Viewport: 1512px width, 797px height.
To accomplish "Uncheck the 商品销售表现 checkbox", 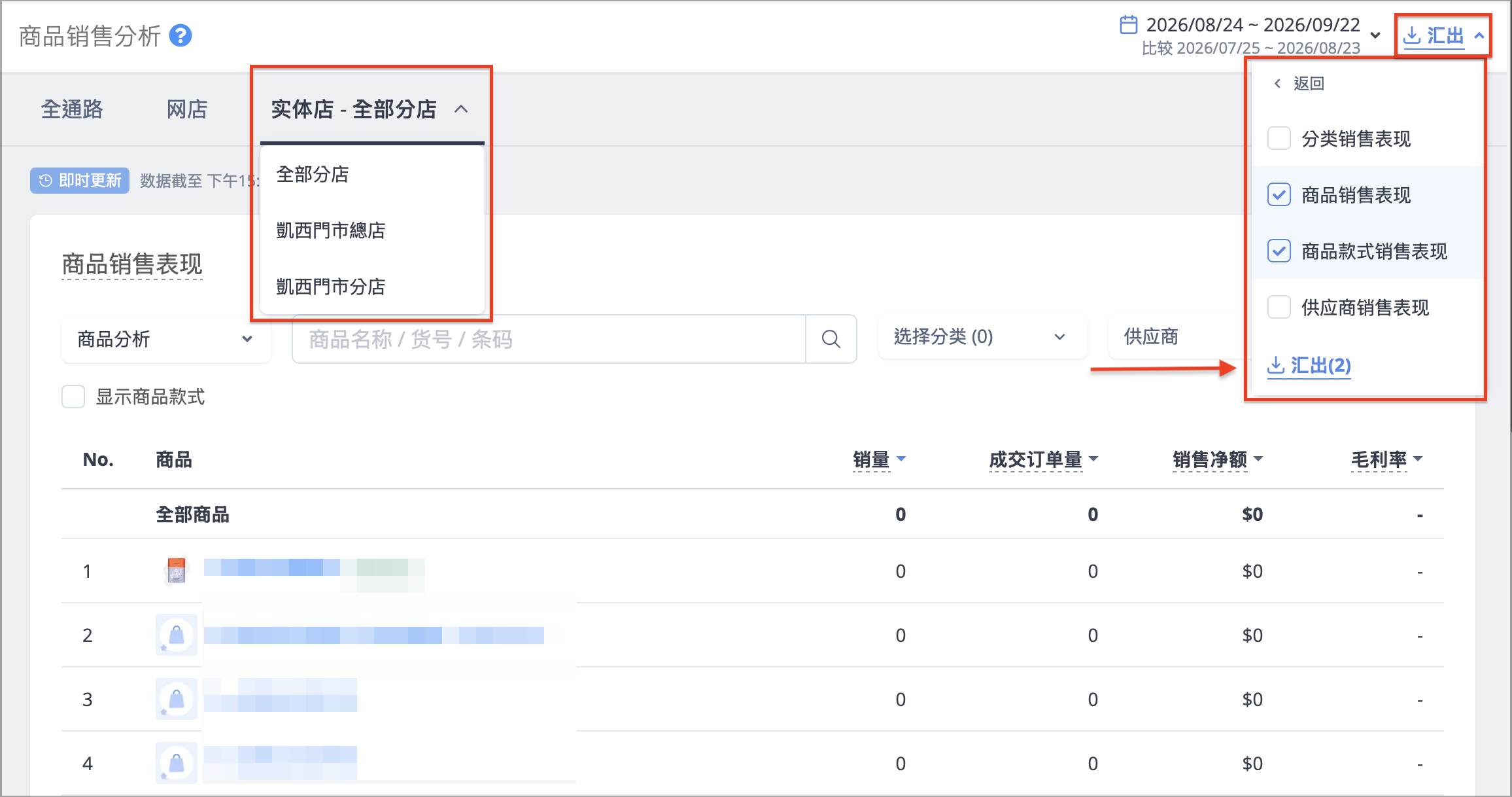I will point(1279,195).
